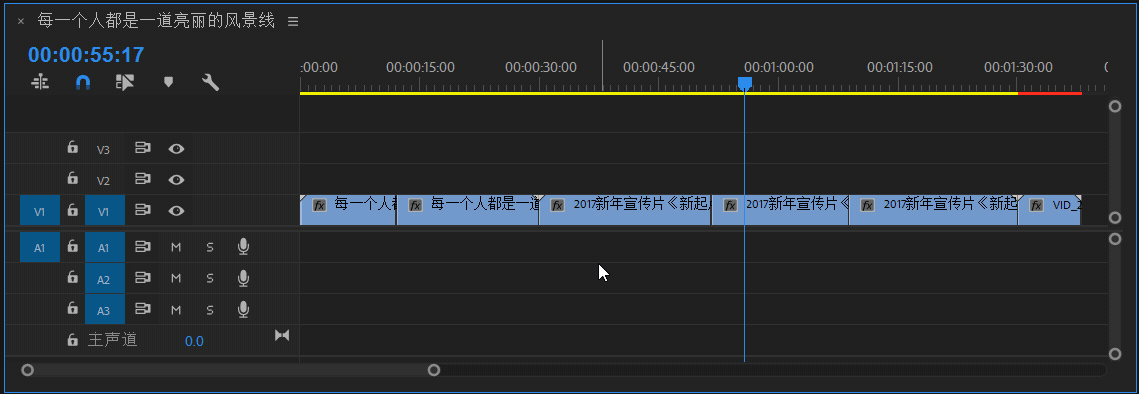
Task: Solo audio track A3
Action: (x=210, y=310)
